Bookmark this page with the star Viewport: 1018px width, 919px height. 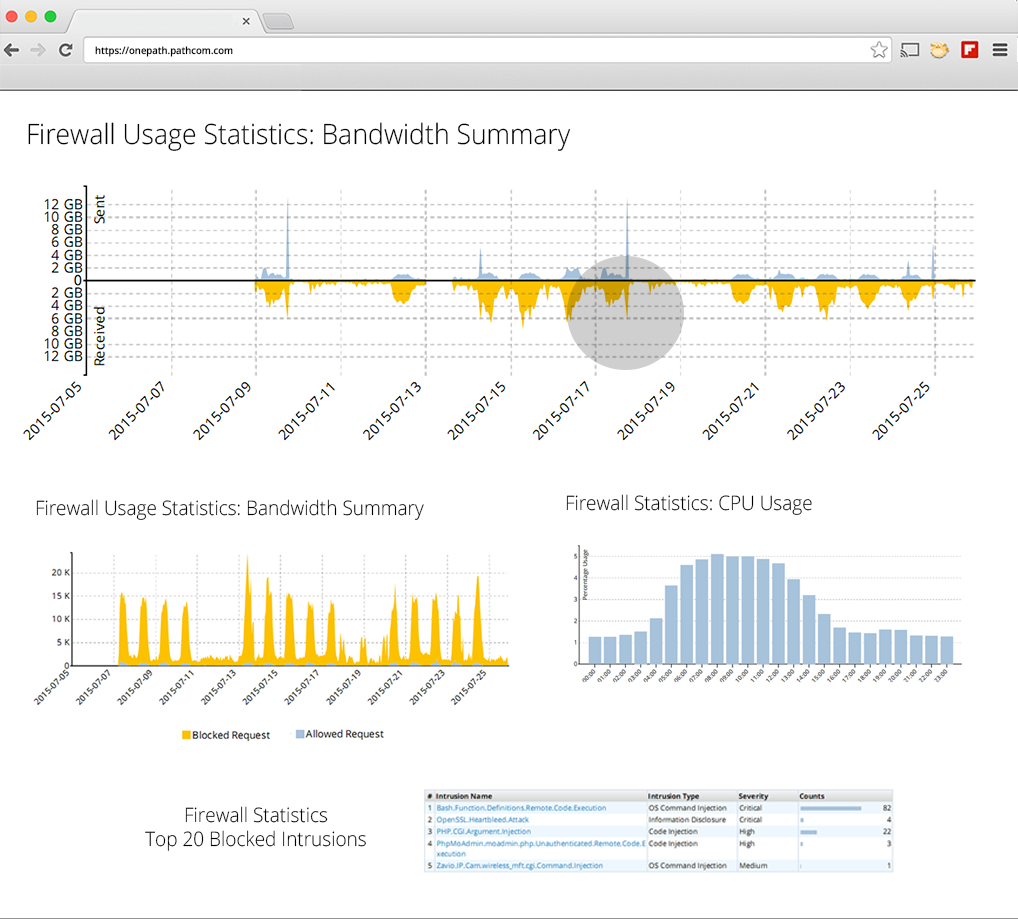(878, 50)
